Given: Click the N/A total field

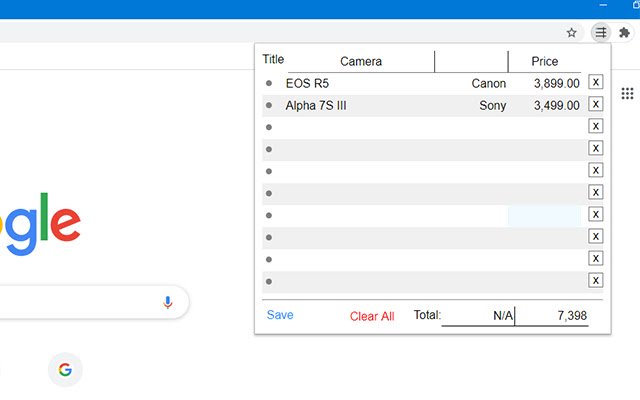Looking at the screenshot, I should (478, 316).
